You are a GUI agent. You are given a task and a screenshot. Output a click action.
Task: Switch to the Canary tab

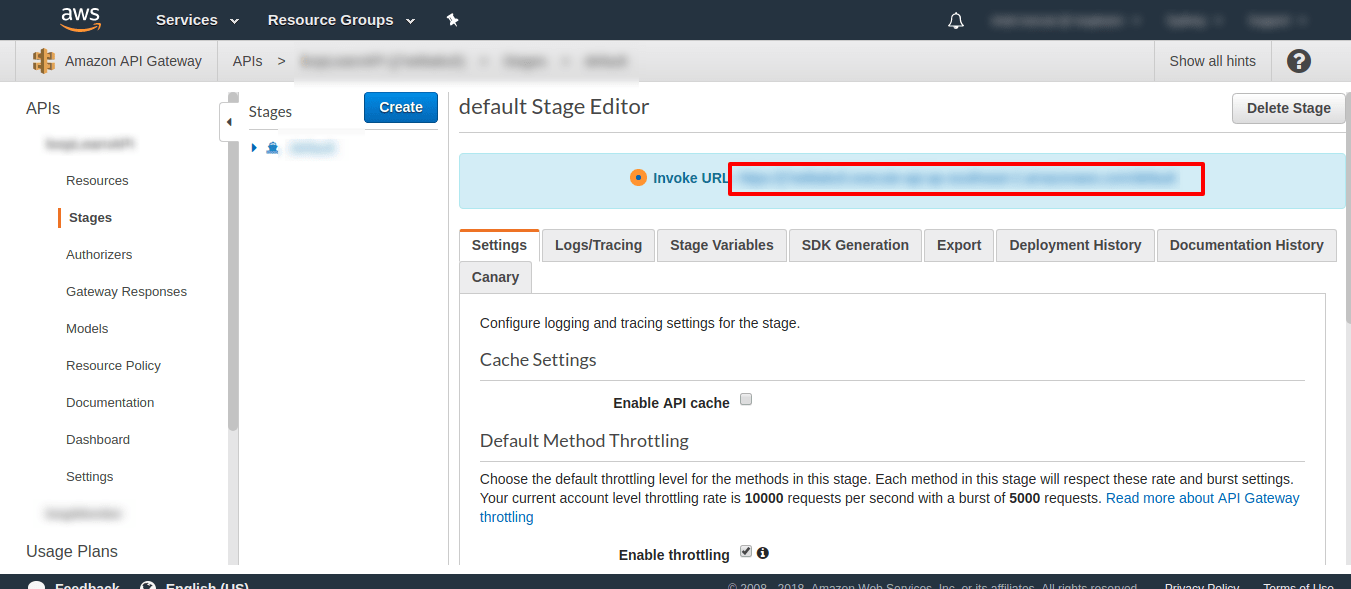coord(495,277)
